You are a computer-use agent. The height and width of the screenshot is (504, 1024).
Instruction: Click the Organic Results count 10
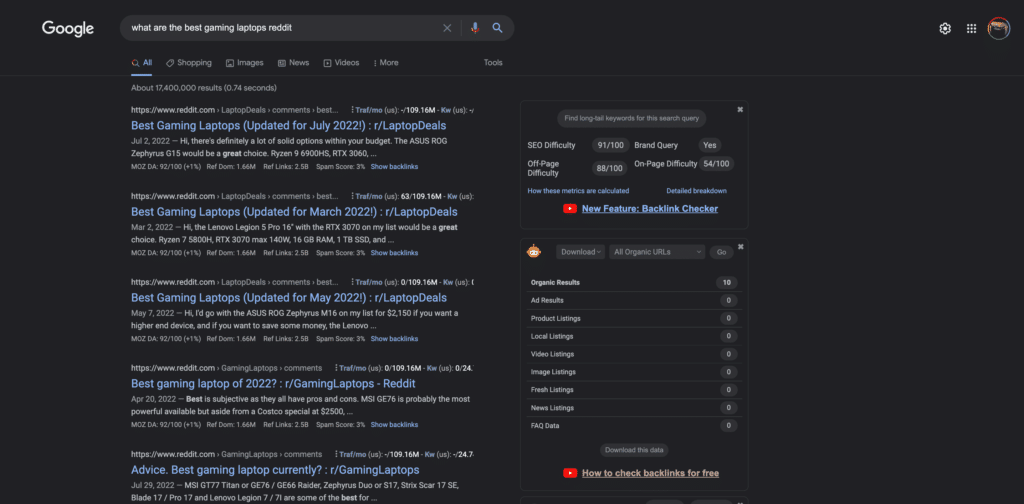[x=727, y=283]
